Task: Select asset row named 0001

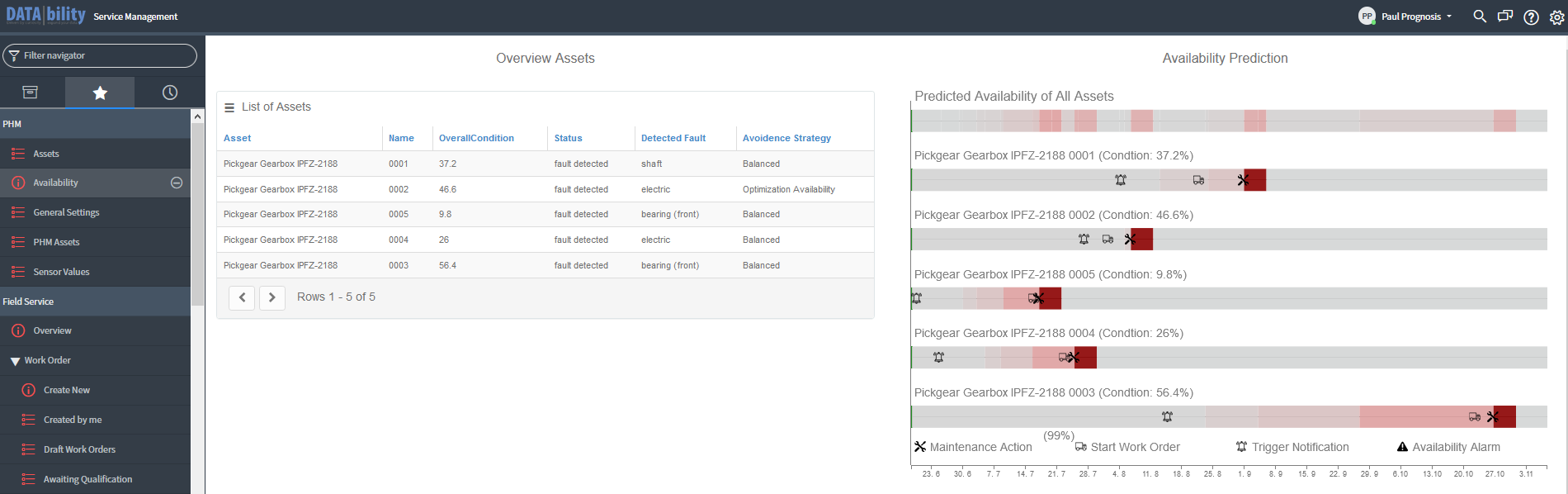Action: click(545, 164)
